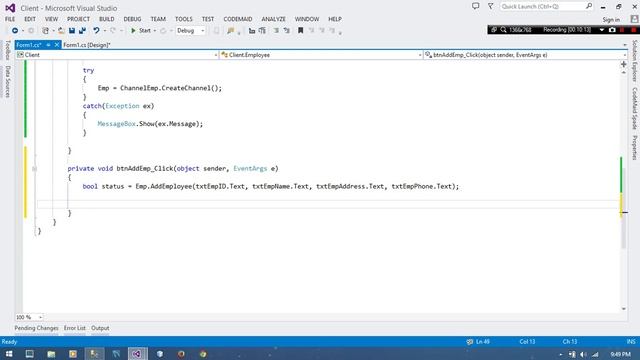Click the vertical scrollbar down arrow

pos(624,309)
